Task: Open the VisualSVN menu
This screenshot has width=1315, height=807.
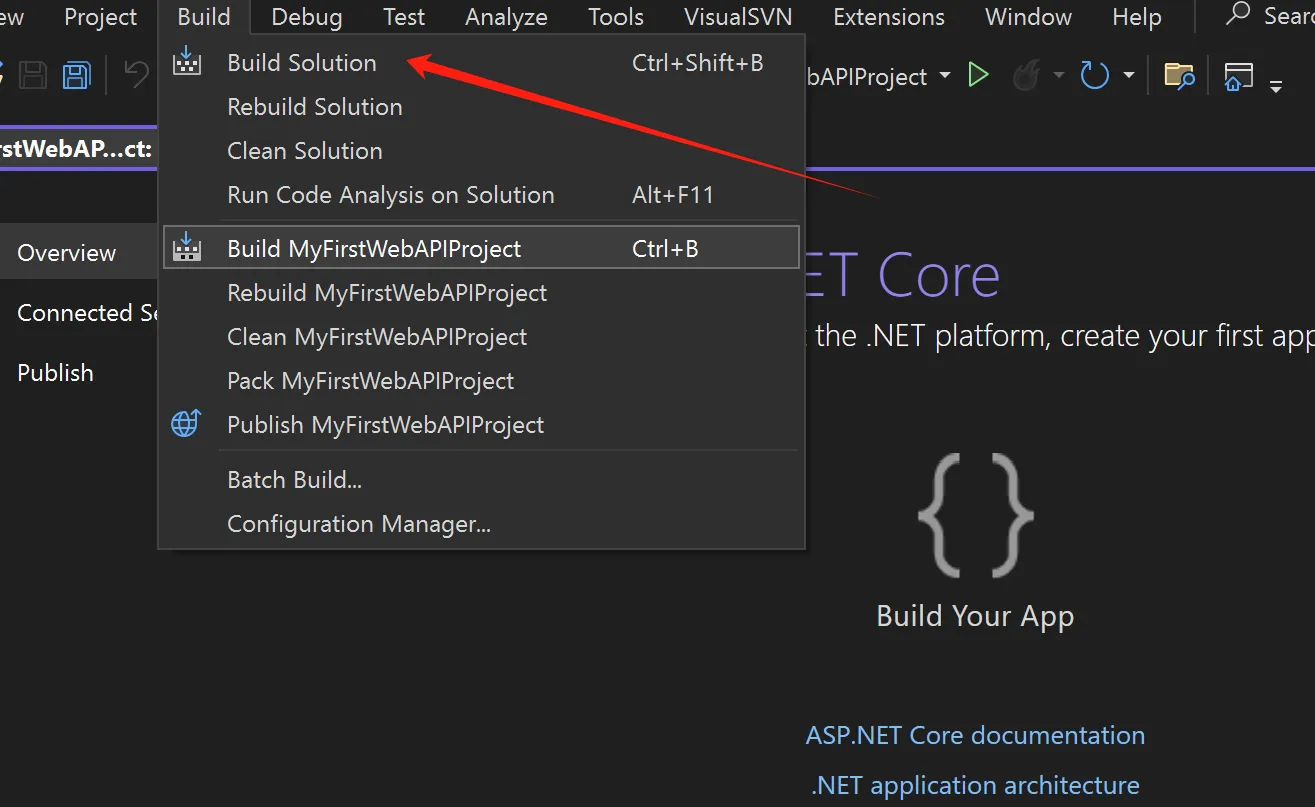Action: click(738, 17)
